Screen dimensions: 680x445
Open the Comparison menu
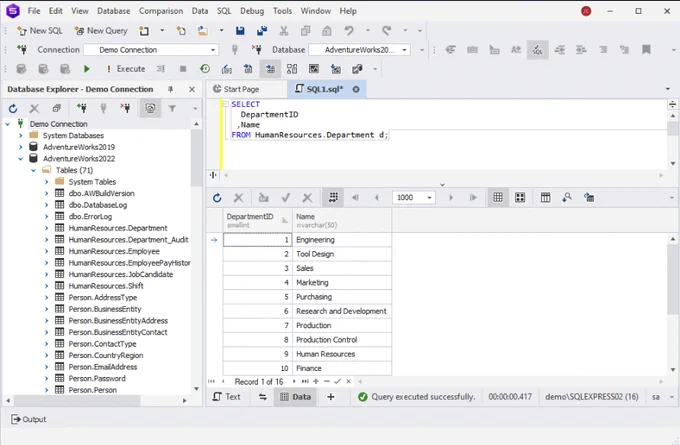[x=161, y=11]
